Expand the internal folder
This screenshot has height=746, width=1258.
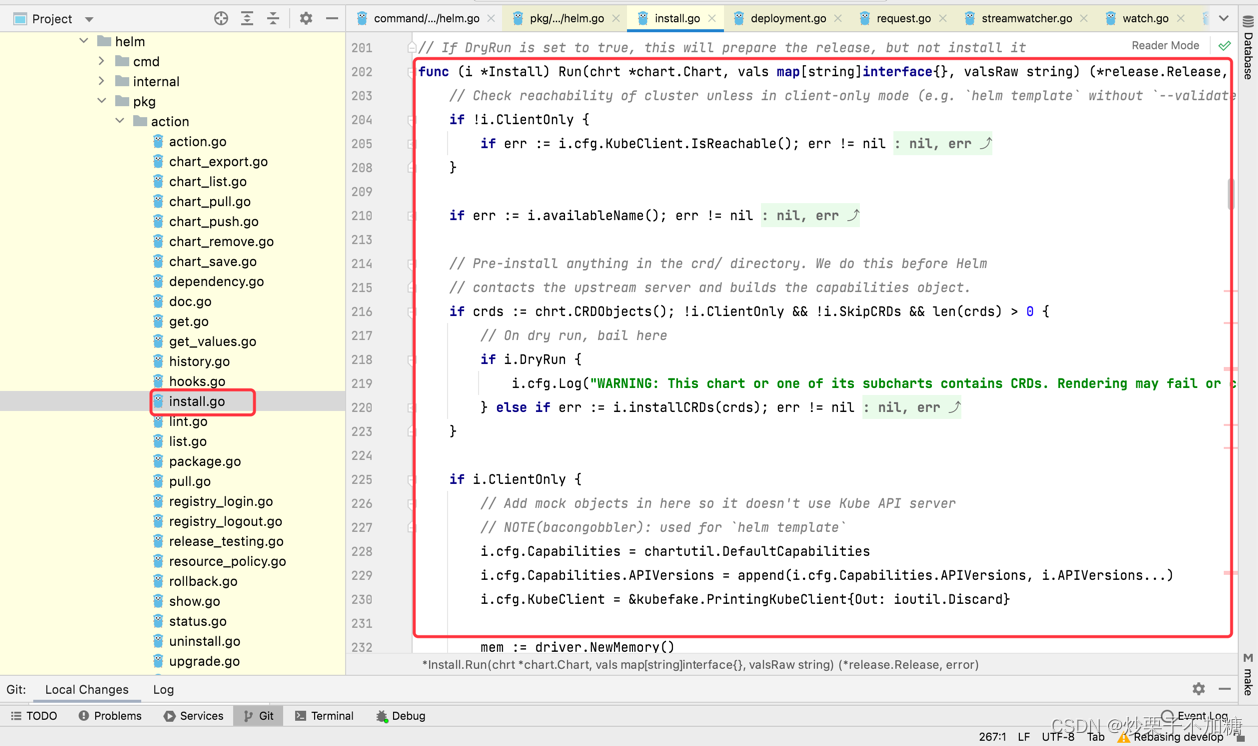click(x=102, y=81)
